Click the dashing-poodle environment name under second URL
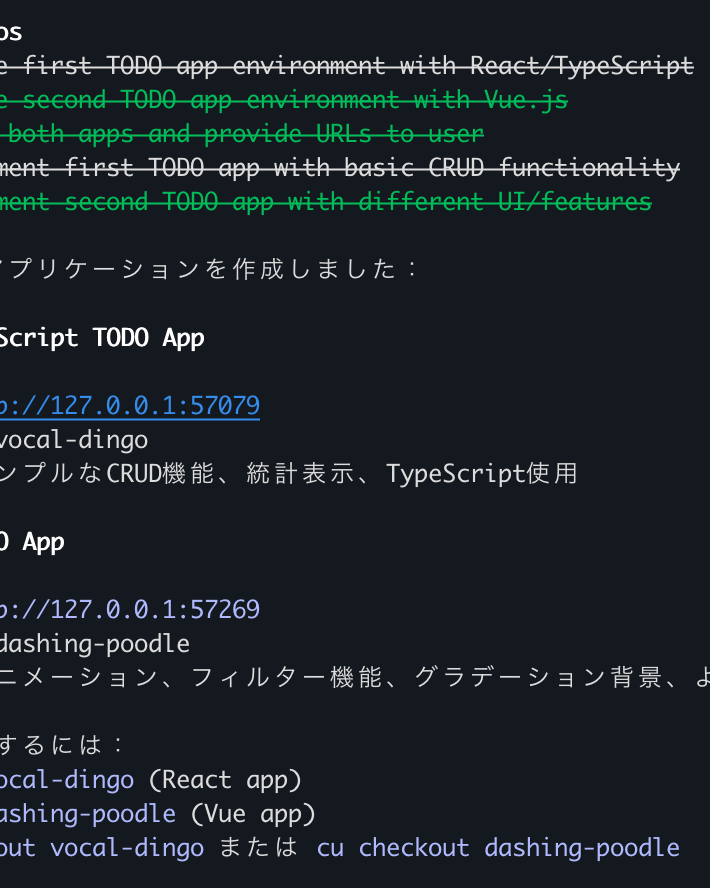Image resolution: width=710 pixels, height=888 pixels. (x=95, y=644)
